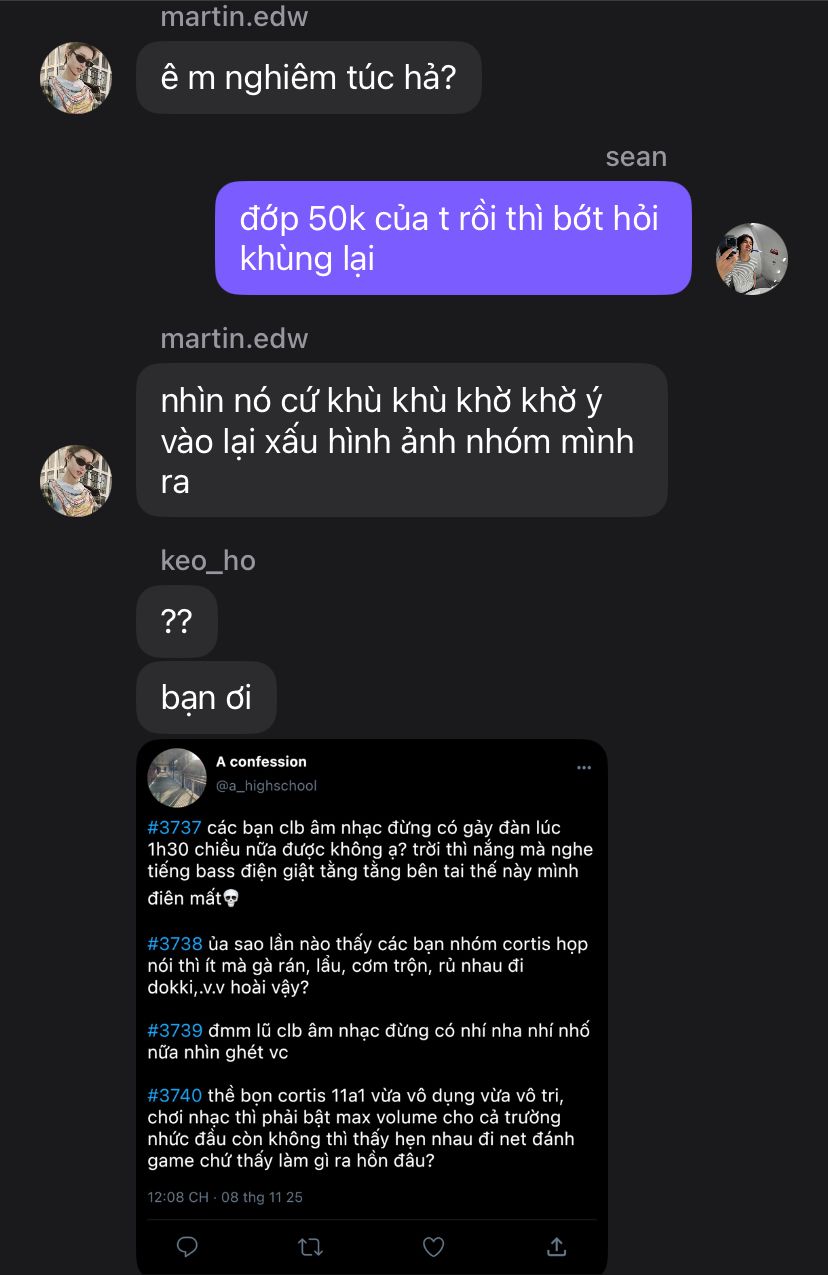Click the #3737 hashtag link
The width and height of the screenshot is (828, 1275).
[174, 828]
